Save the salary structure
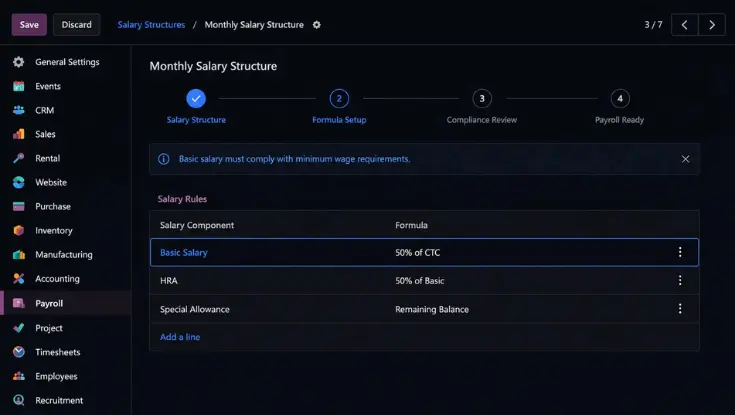Image resolution: width=735 pixels, height=415 pixels. click(29, 25)
